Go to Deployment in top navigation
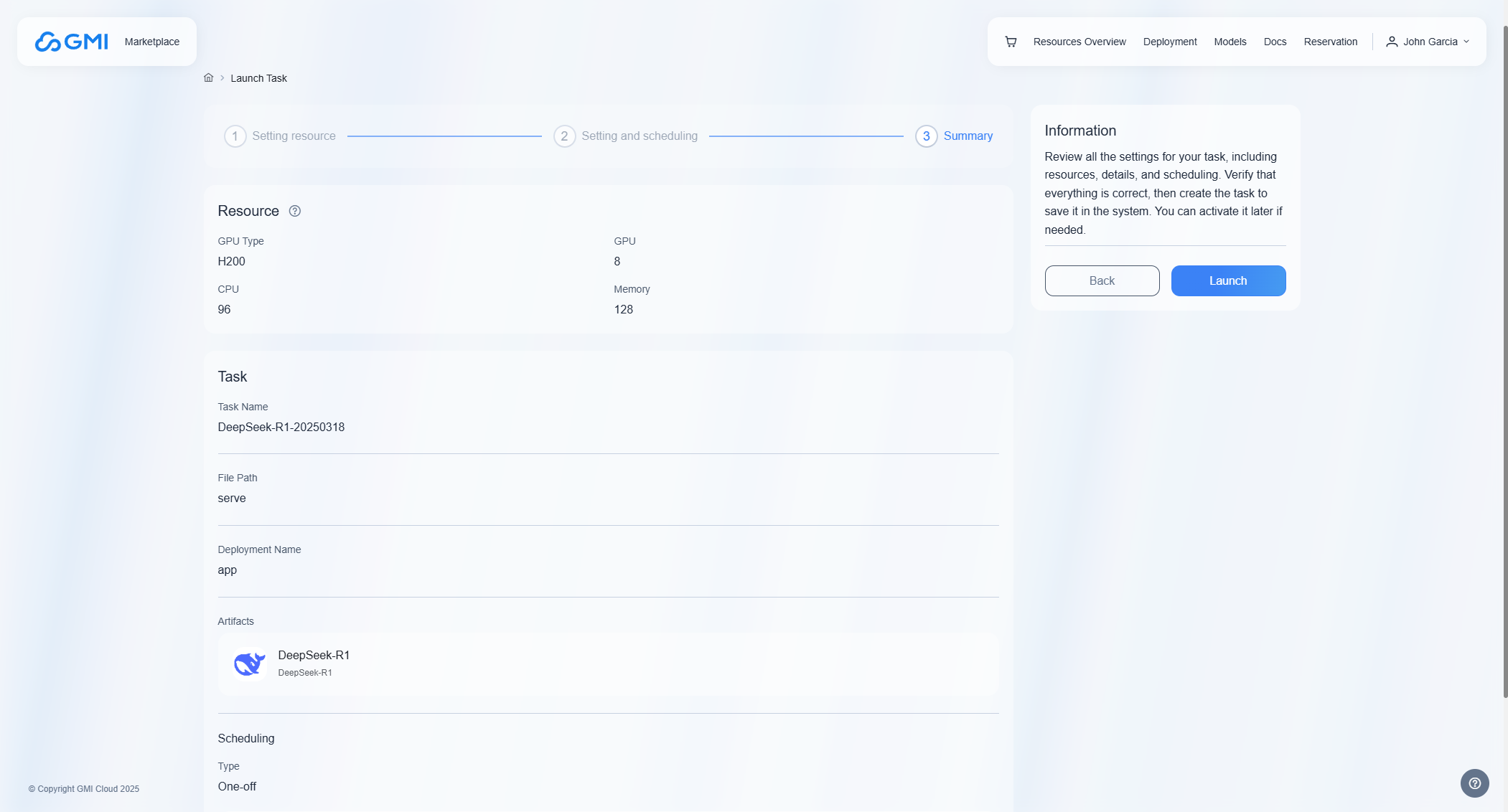 (1170, 42)
